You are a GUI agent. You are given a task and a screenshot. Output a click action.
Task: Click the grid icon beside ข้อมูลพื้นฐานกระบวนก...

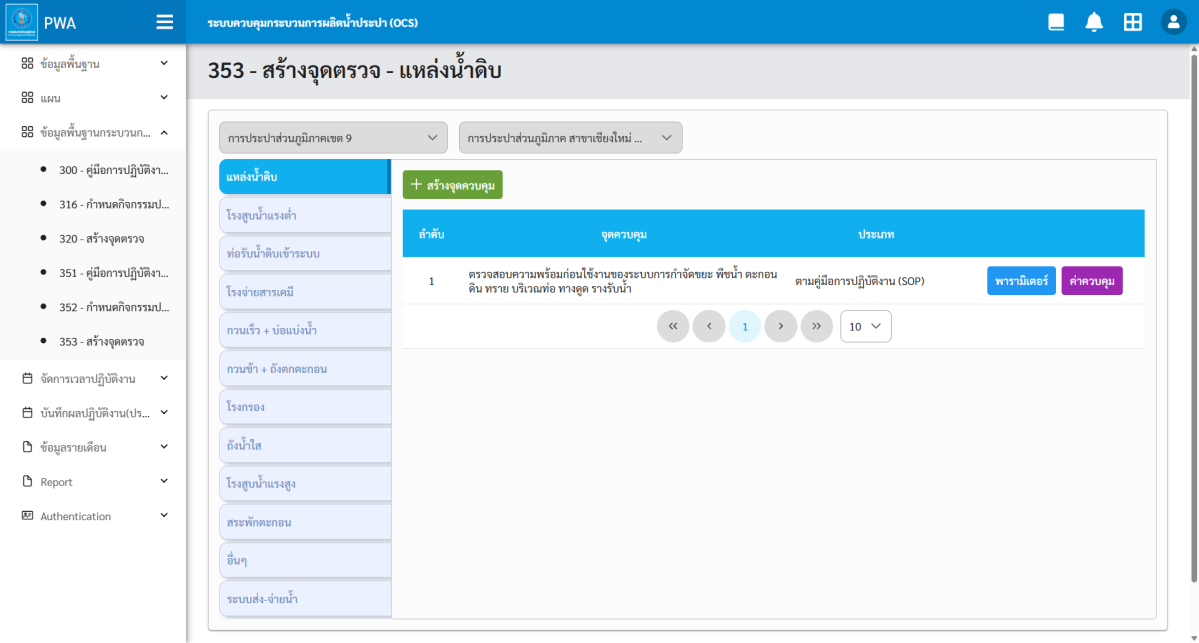coord(28,132)
